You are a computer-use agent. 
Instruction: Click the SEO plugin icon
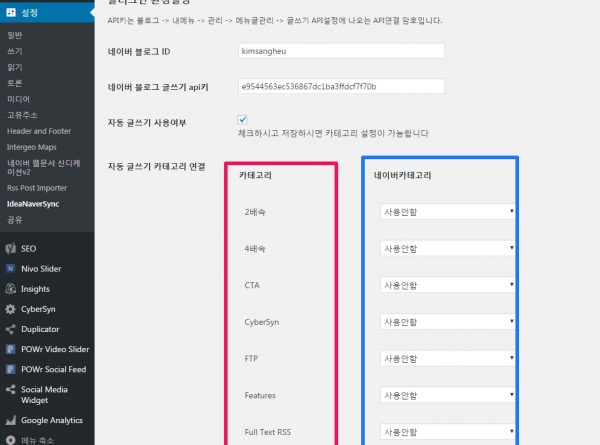click(x=11, y=249)
